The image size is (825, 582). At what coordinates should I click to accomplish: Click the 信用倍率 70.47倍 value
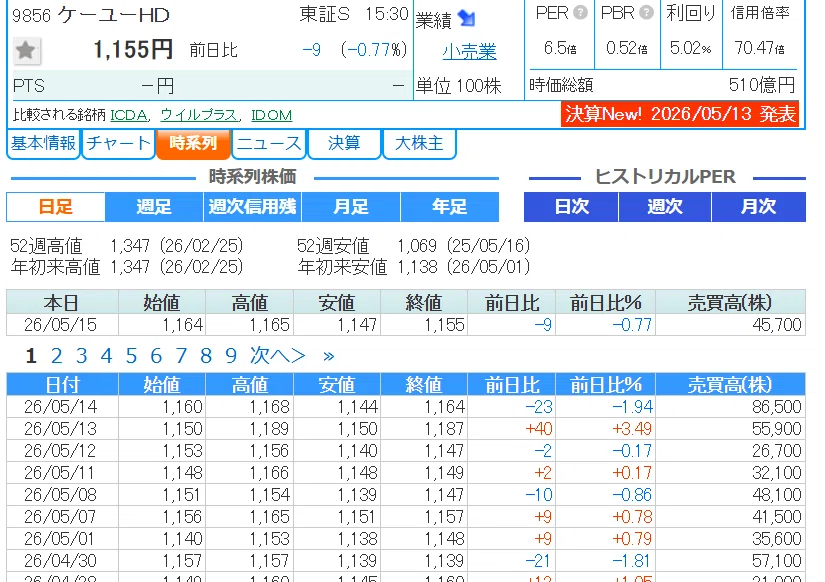tap(760, 48)
